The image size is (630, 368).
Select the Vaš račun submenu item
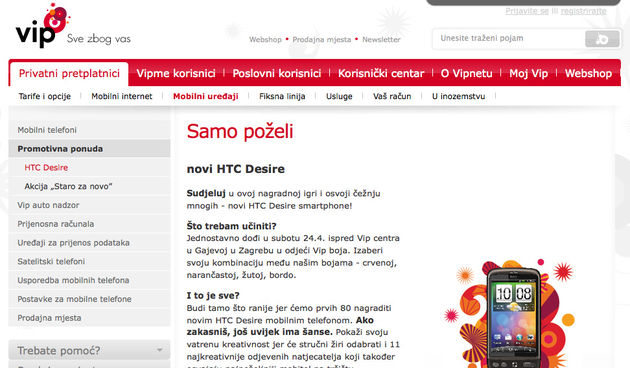392,96
